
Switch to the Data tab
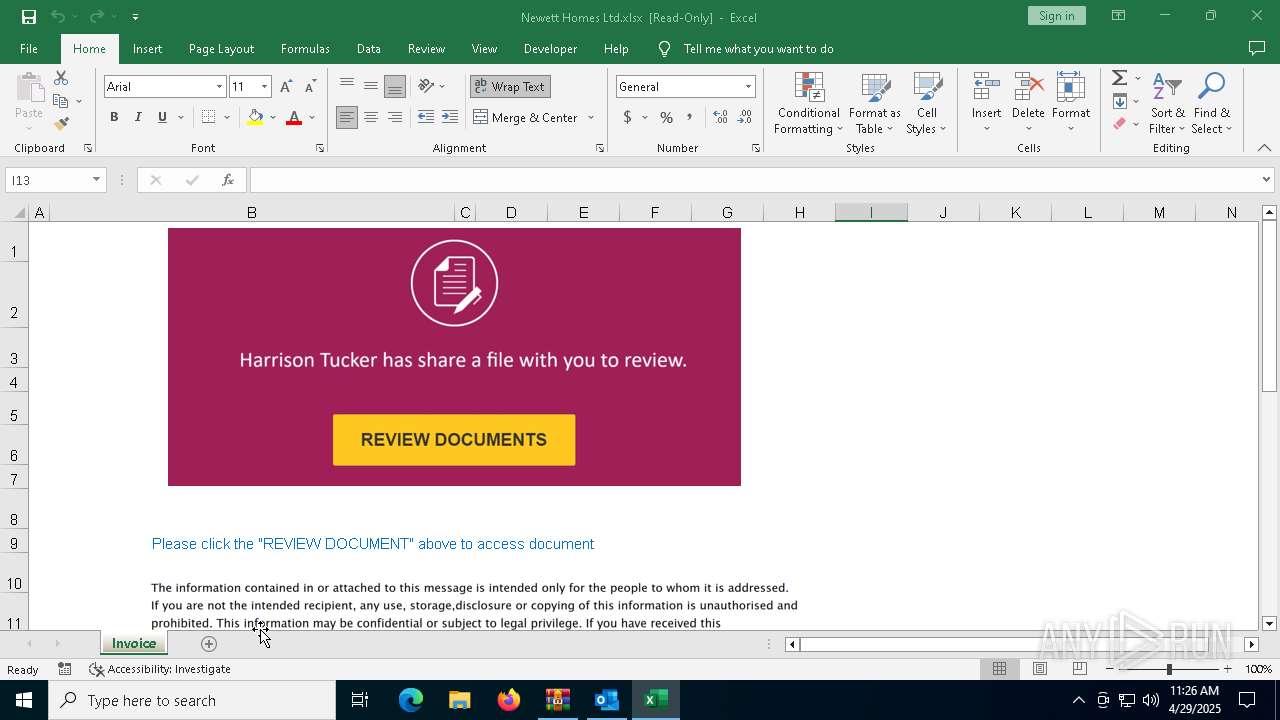coord(368,48)
